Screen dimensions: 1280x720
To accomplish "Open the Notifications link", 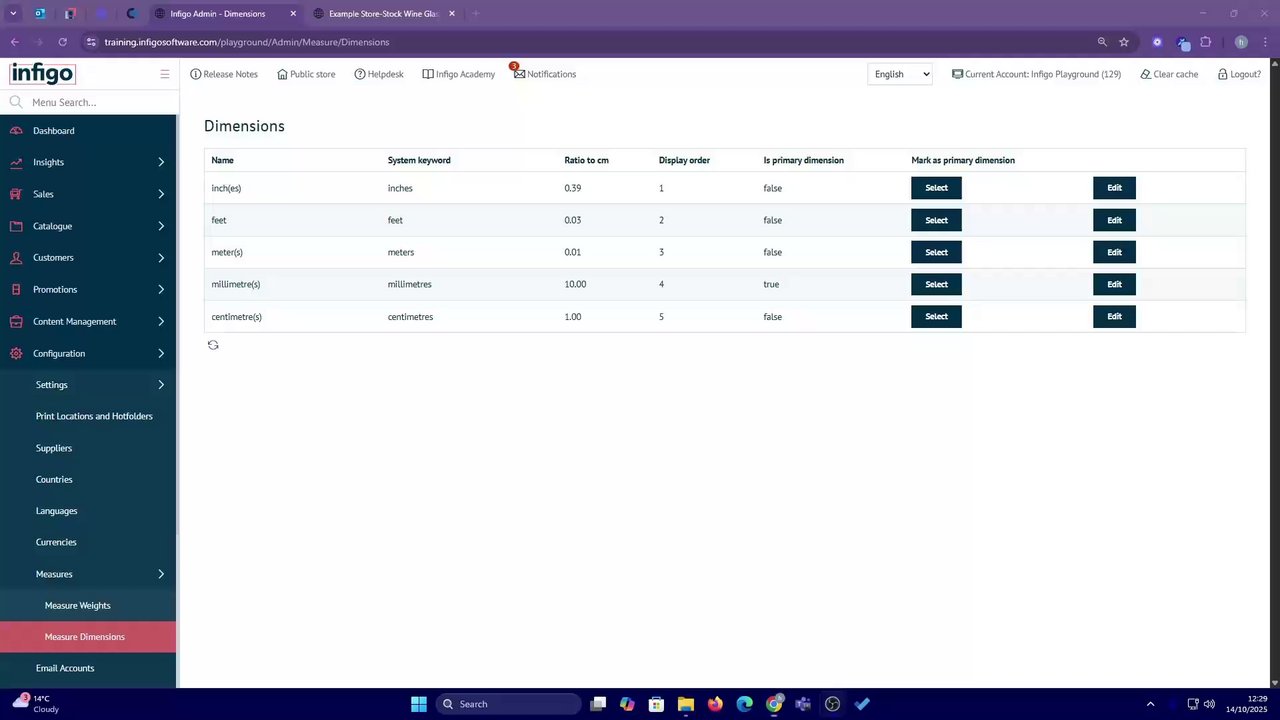I will pyautogui.click(x=545, y=74).
